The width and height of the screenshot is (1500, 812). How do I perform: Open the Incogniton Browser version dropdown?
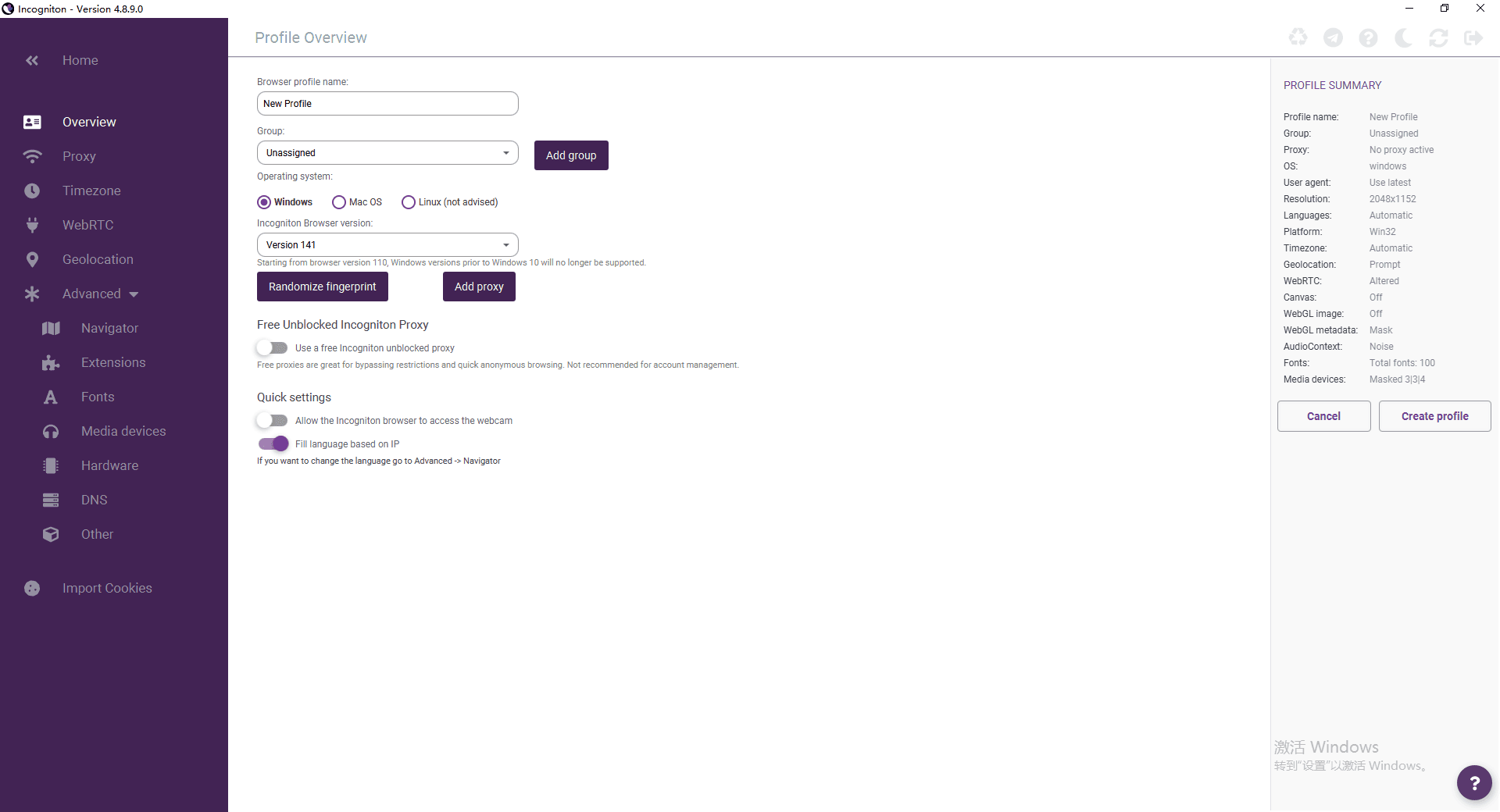[387, 245]
